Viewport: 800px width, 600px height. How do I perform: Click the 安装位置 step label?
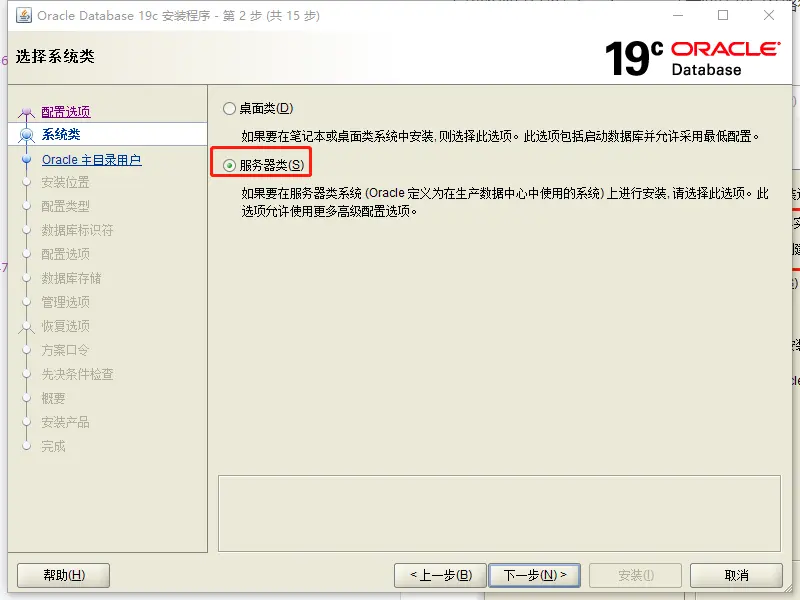(x=65, y=182)
